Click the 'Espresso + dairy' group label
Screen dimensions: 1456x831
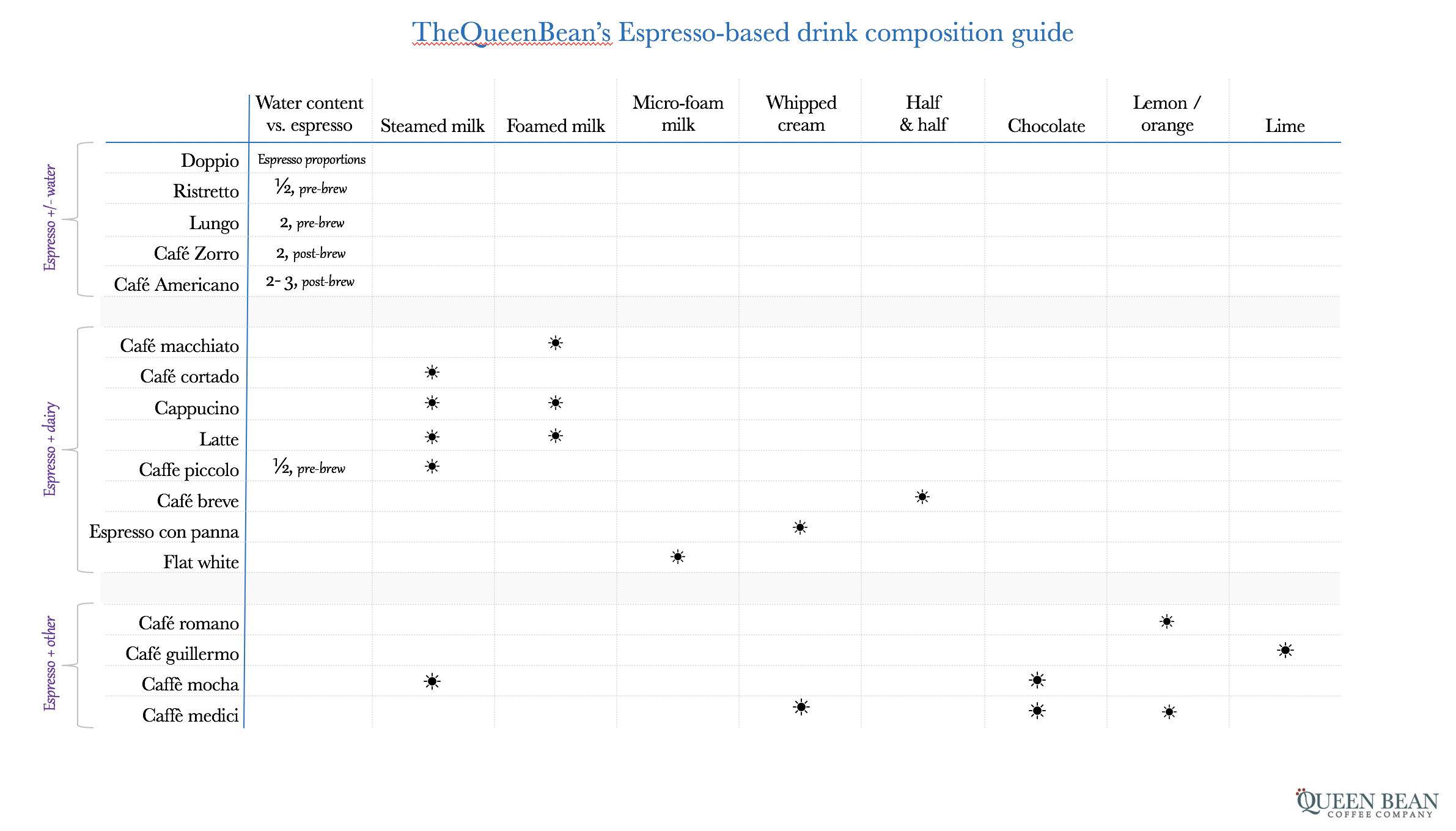click(x=50, y=449)
